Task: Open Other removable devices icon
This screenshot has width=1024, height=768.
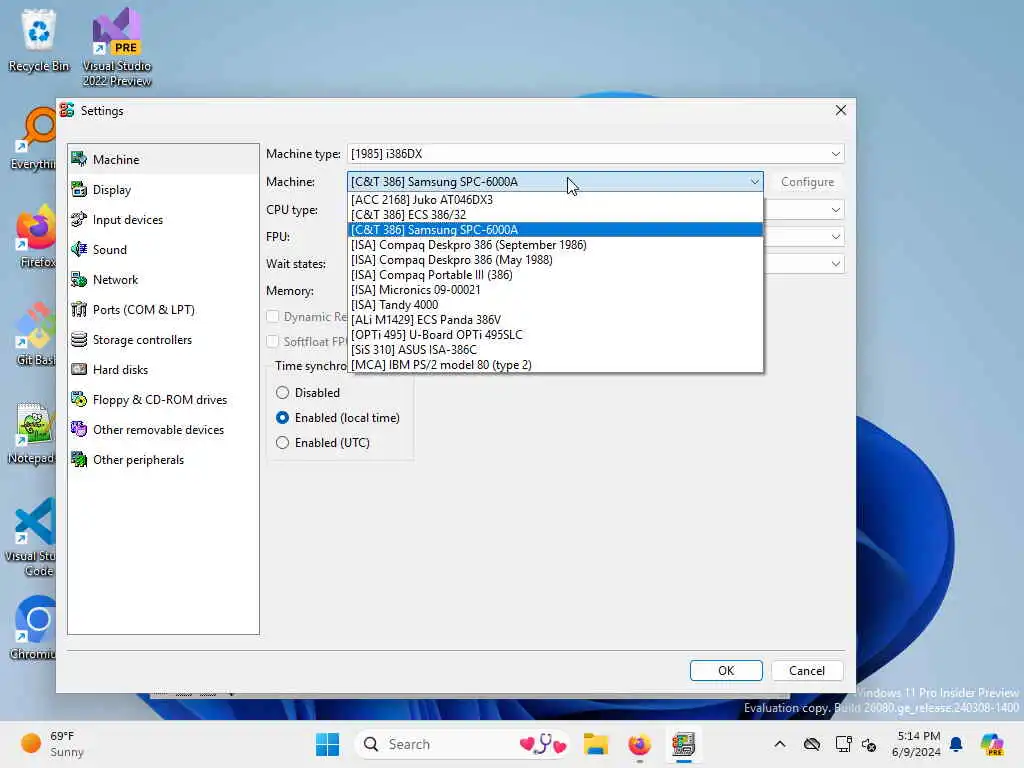Action: 79,429
